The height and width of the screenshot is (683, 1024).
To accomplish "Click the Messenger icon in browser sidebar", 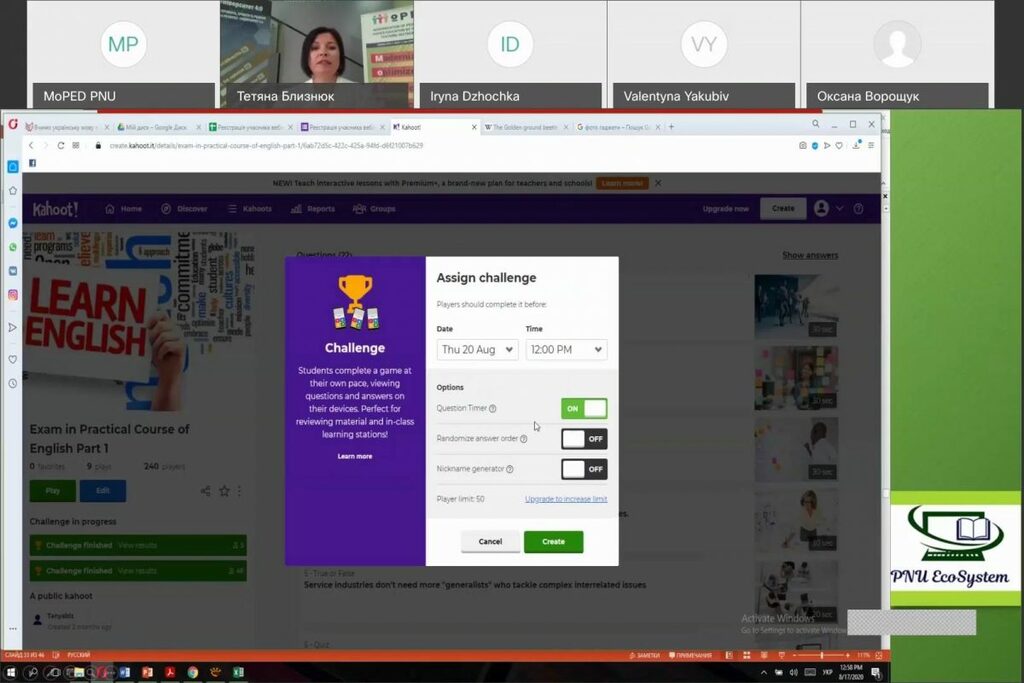I will 13,222.
